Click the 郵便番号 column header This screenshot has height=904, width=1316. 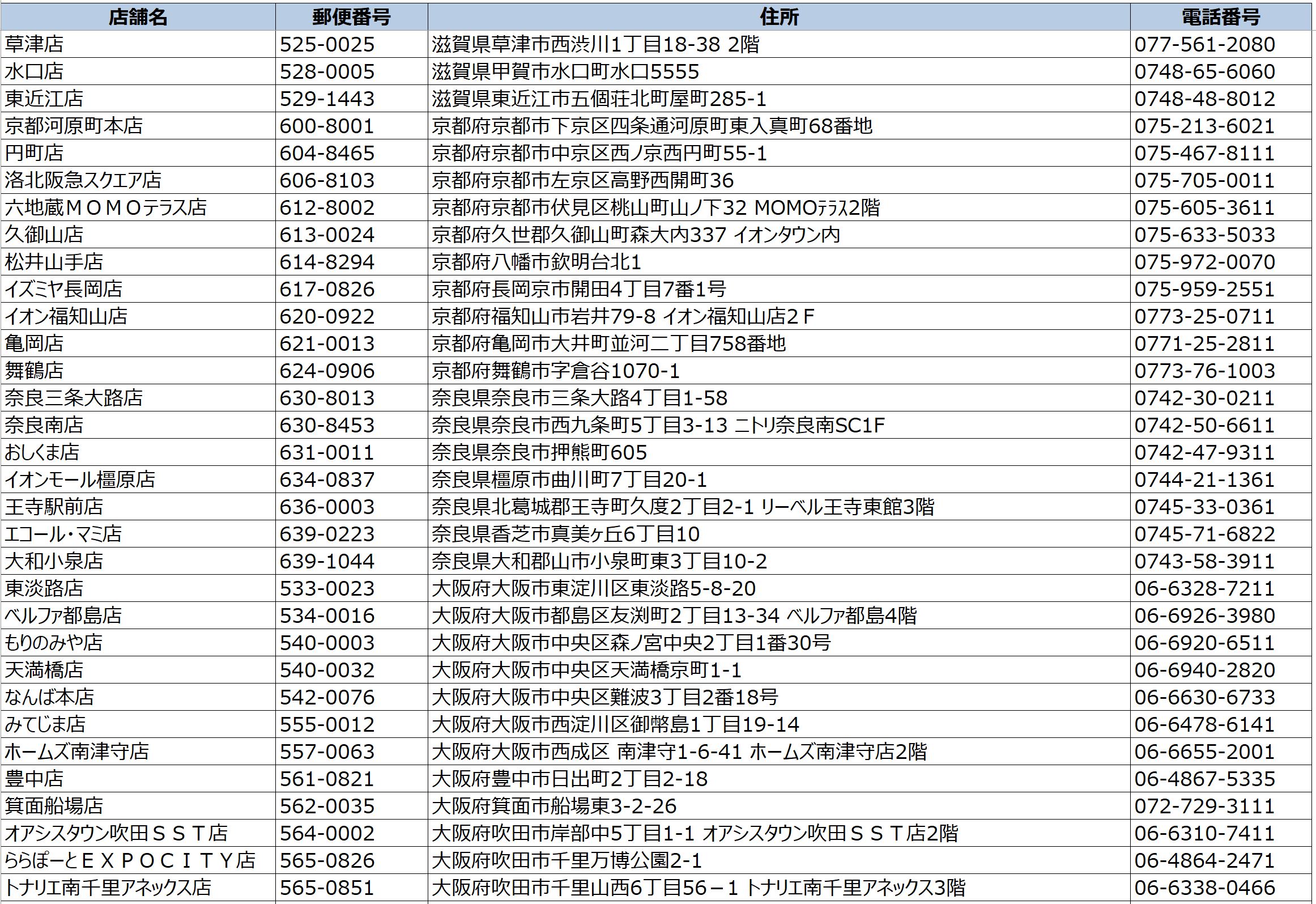click(351, 16)
